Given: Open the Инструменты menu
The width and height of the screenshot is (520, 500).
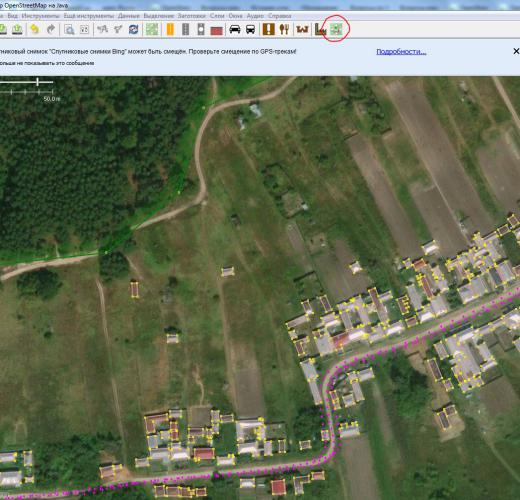Looking at the screenshot, I should pyautogui.click(x=41, y=16).
